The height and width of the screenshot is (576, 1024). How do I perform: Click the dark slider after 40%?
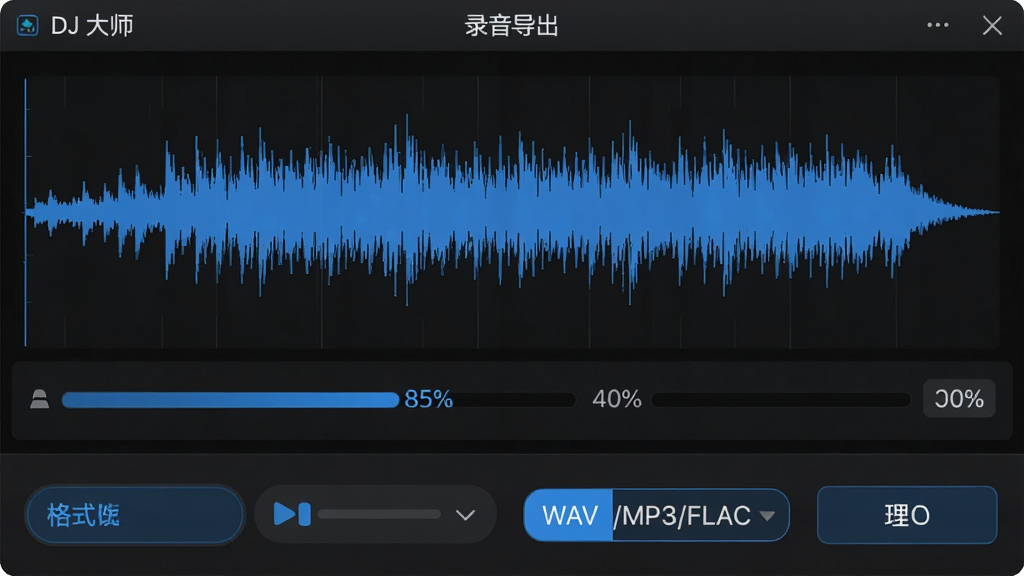(781, 400)
